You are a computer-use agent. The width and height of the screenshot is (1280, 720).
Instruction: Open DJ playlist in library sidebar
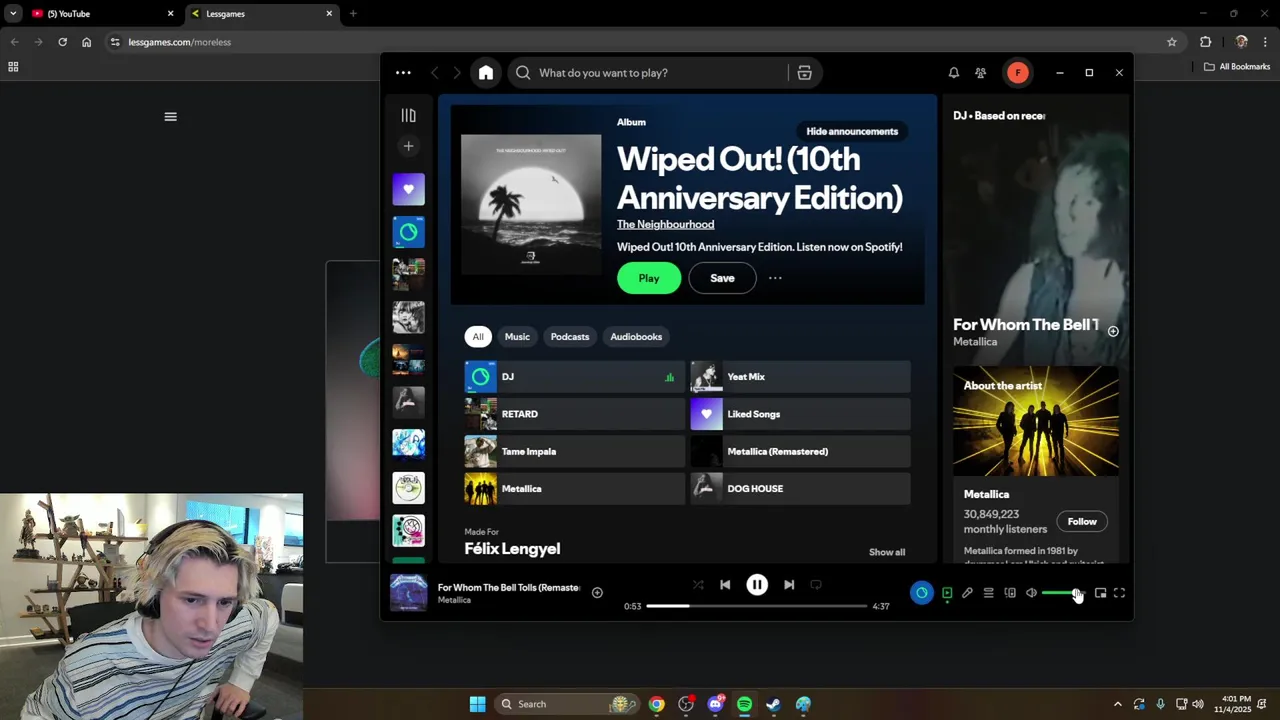(408, 232)
